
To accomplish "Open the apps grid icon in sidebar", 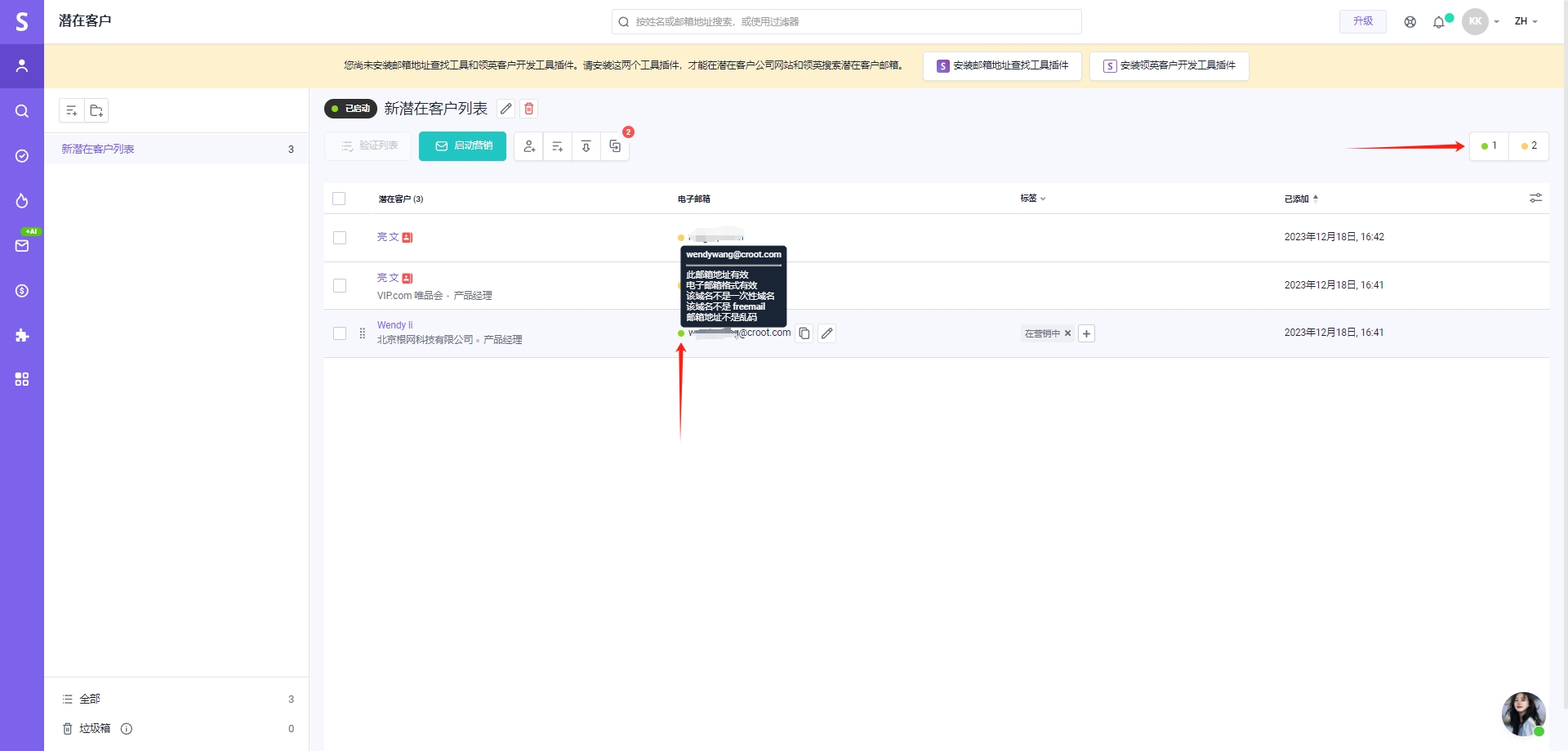I will coord(22,379).
